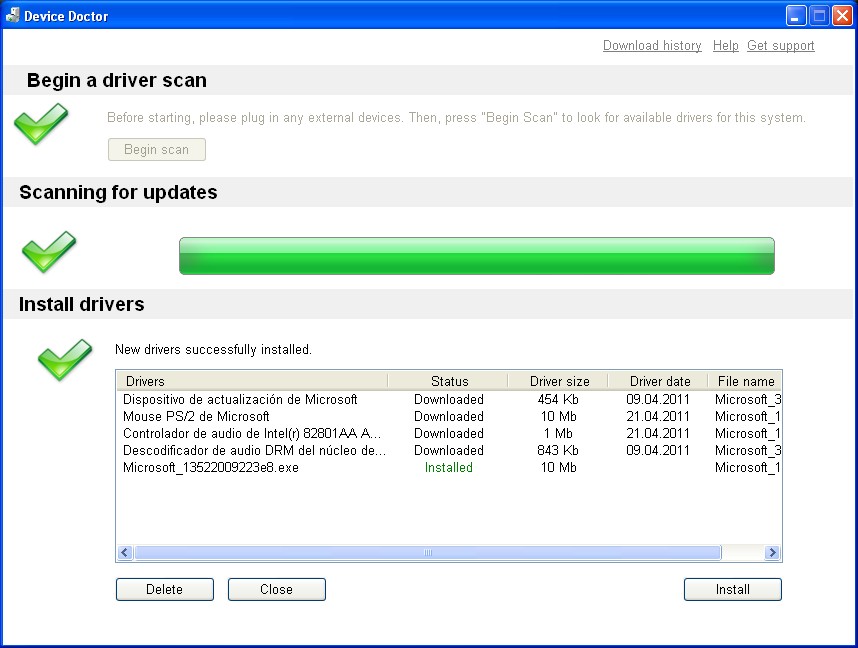This screenshot has height=648, width=858.
Task: Click the 843 Kb driver size cell
Action: coord(558,450)
